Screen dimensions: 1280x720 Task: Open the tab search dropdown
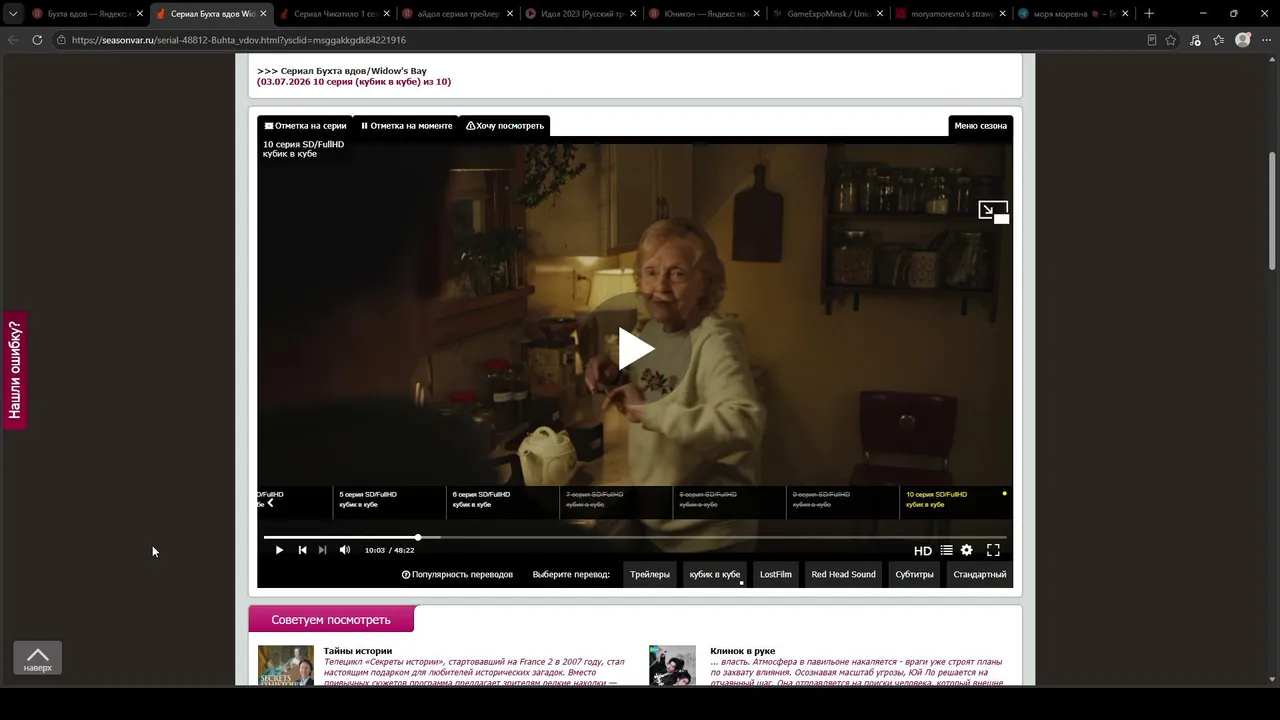click(x=13, y=14)
